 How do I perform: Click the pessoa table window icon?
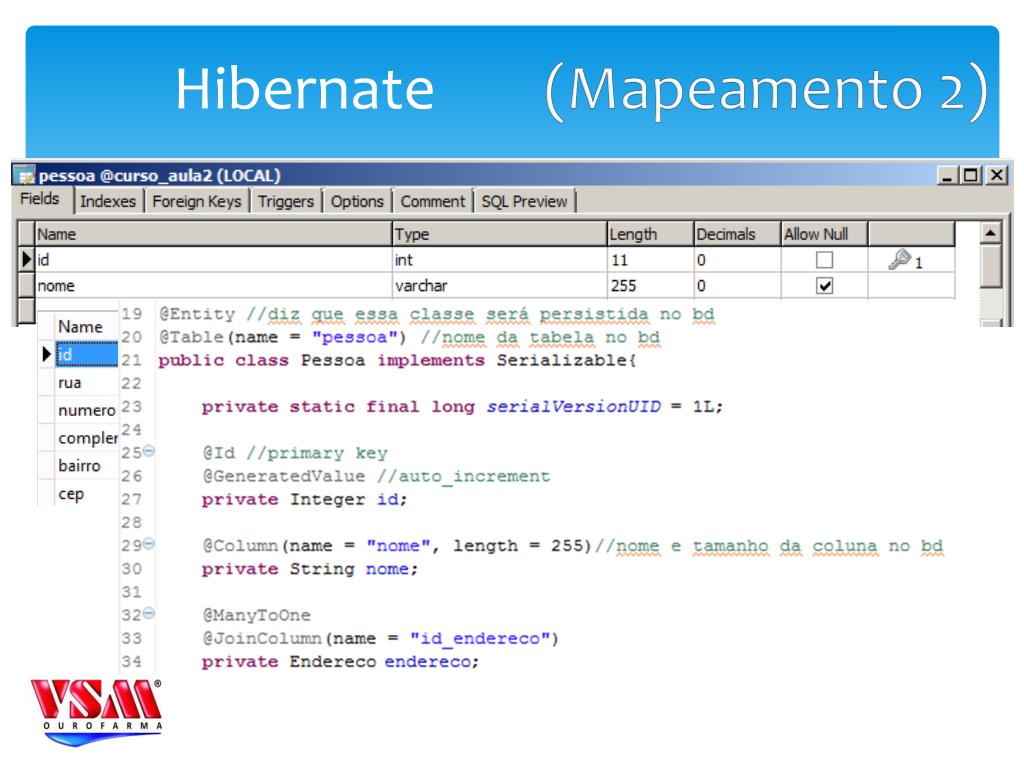25,176
